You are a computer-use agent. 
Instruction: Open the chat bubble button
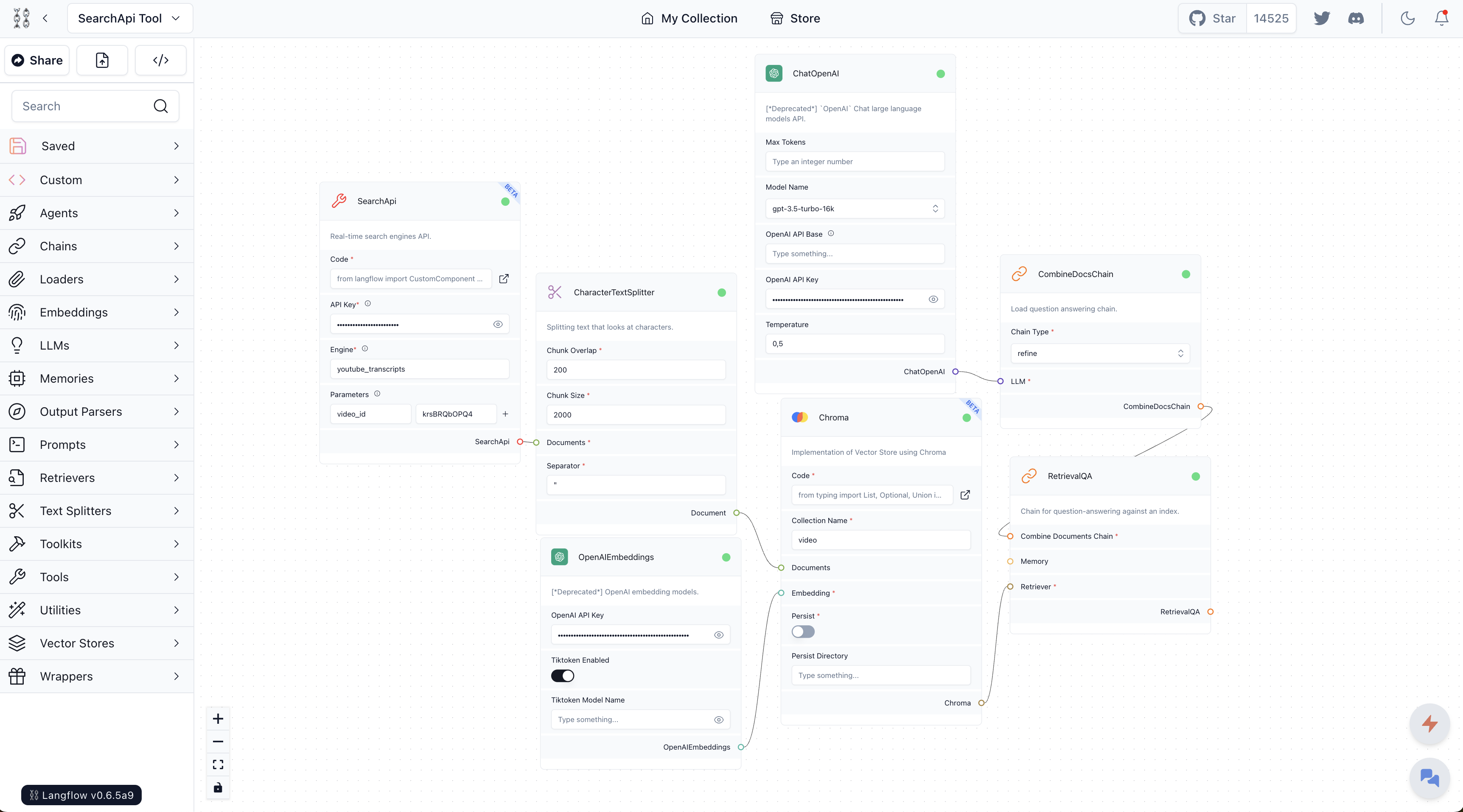1429,777
